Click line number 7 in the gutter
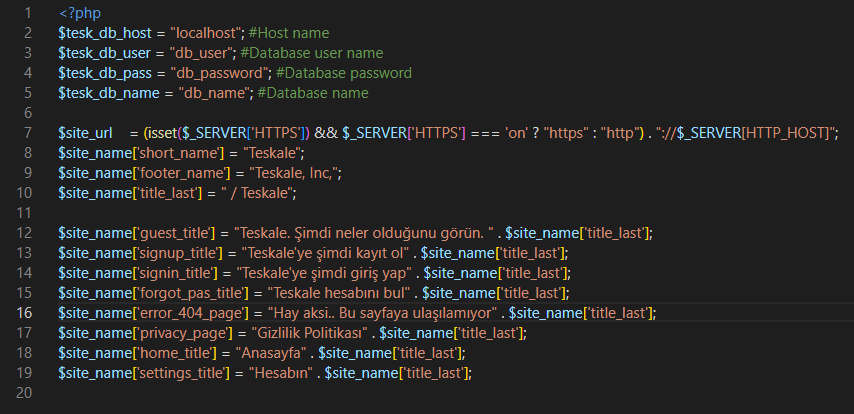This screenshot has width=854, height=414. [26, 134]
